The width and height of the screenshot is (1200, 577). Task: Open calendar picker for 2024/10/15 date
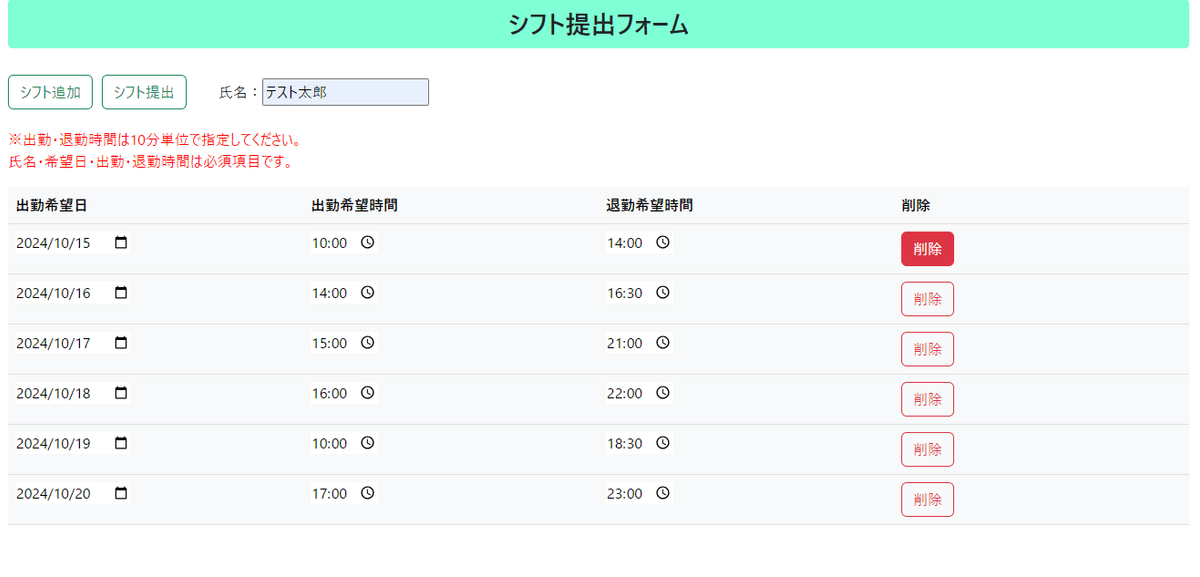tap(121, 243)
